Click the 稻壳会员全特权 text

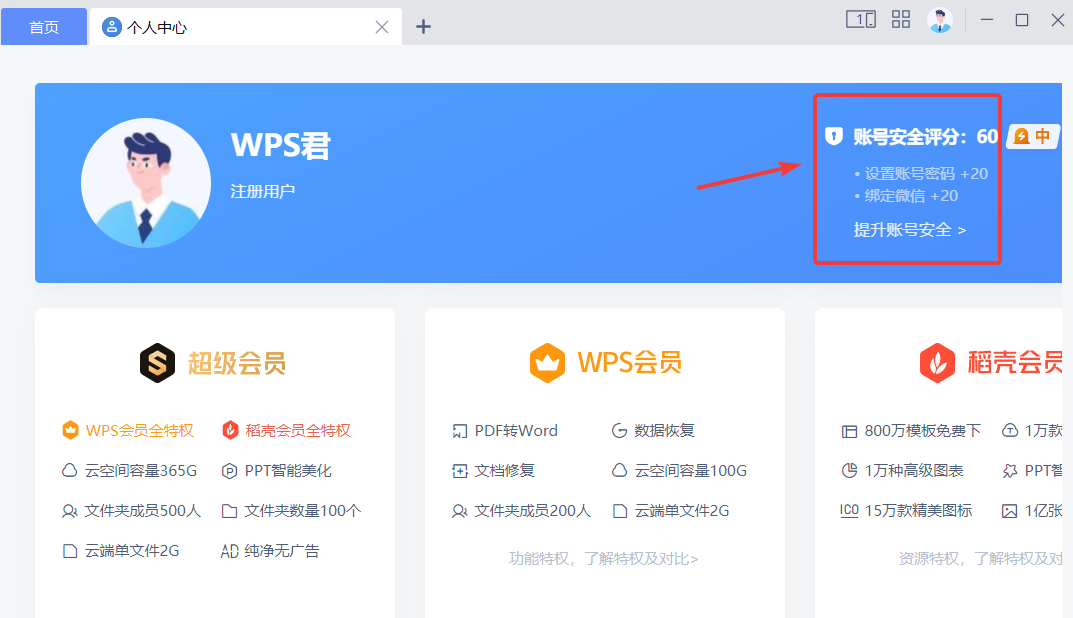pyautogui.click(x=298, y=430)
